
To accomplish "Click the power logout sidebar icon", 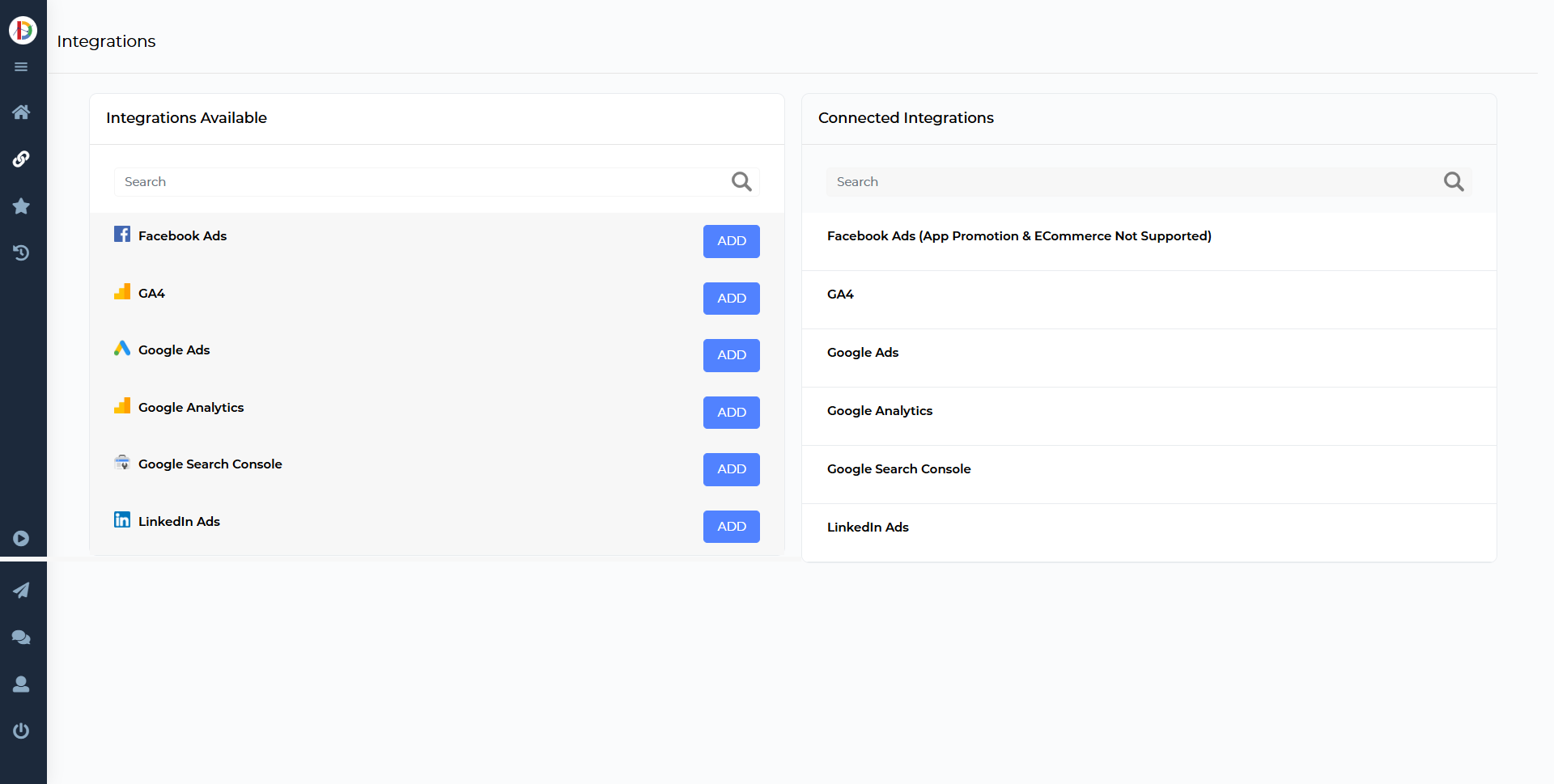I will coord(21,731).
